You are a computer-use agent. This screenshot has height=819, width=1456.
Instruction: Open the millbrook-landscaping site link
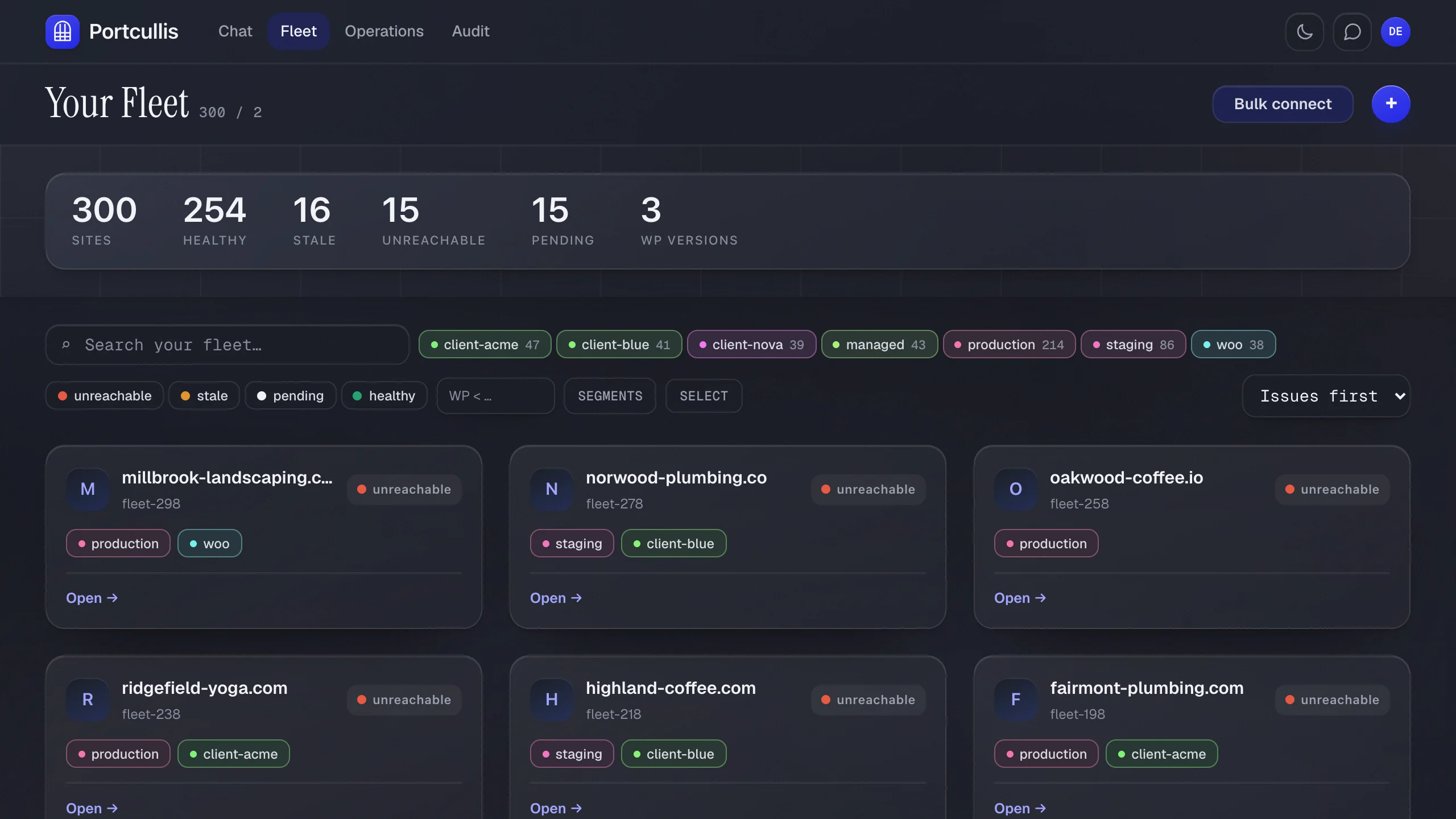(x=92, y=598)
